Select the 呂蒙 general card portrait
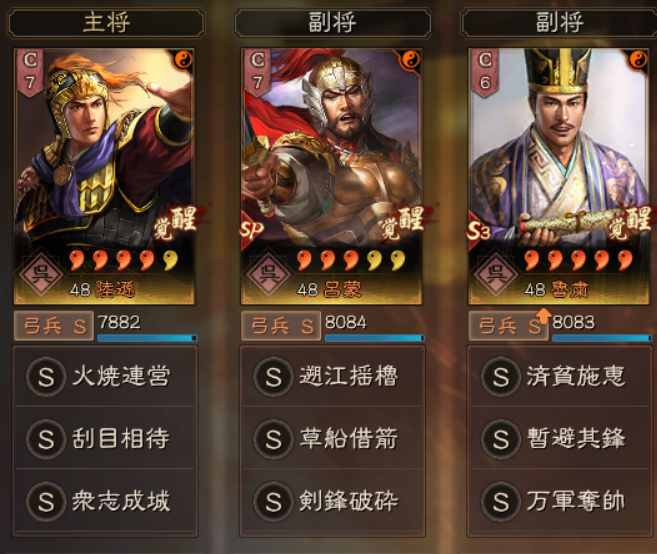The image size is (657, 554). pos(331,176)
